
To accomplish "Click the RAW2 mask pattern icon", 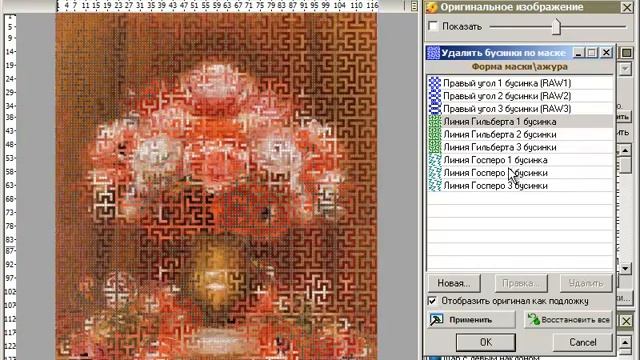I will coord(435,96).
